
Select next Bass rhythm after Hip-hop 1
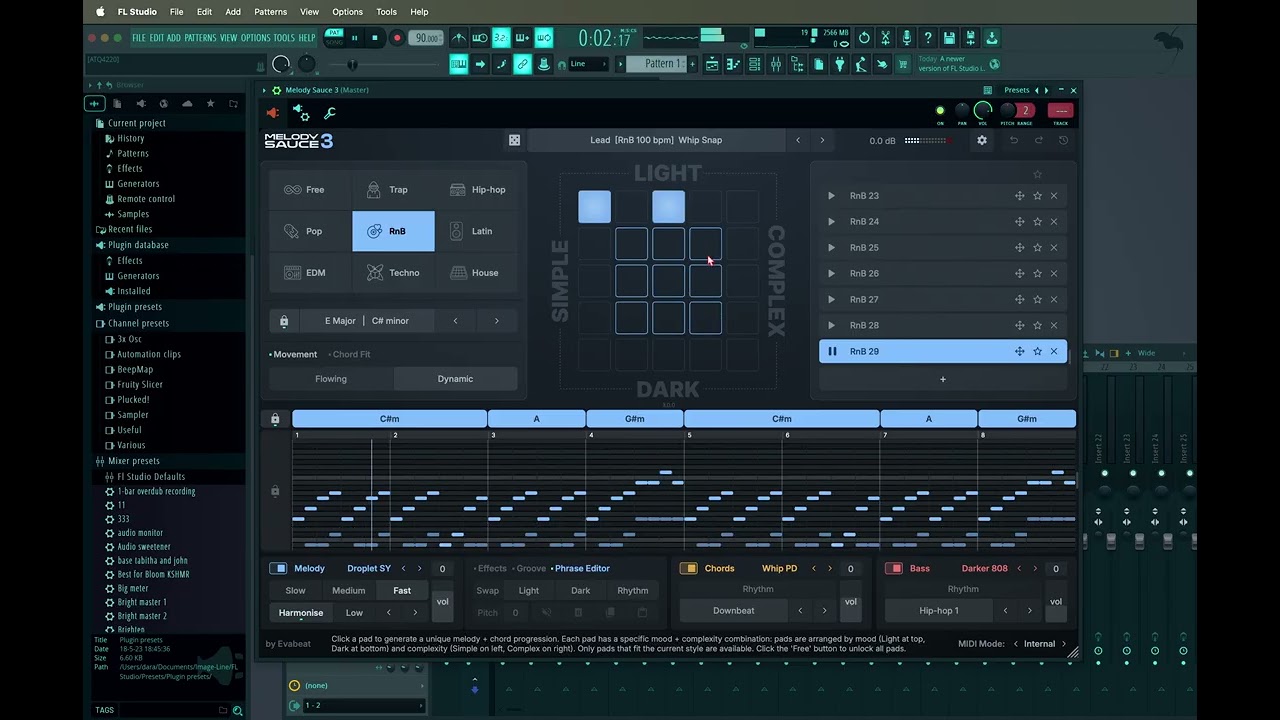click(x=1030, y=611)
